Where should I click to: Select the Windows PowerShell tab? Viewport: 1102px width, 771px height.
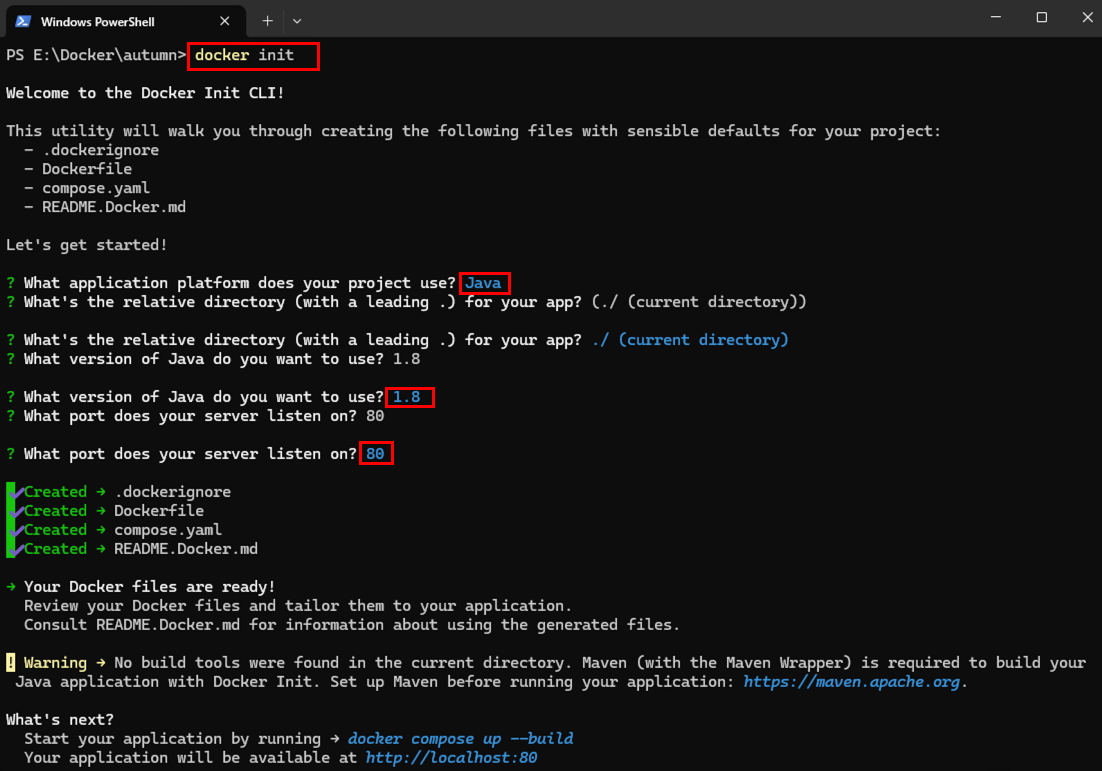[127, 21]
